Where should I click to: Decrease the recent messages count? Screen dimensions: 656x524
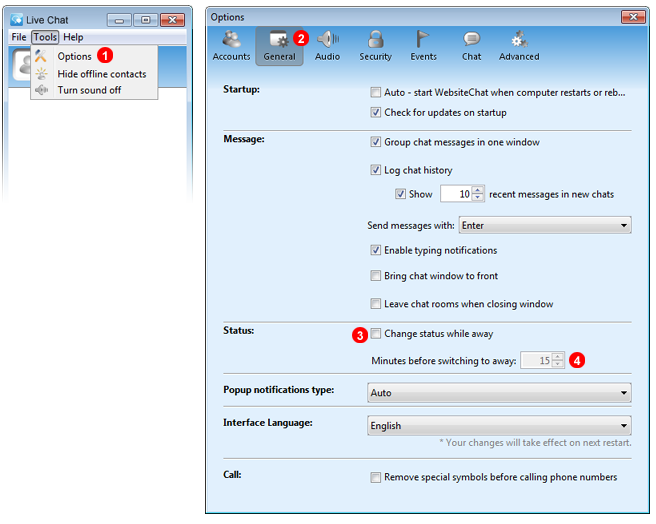(478, 198)
